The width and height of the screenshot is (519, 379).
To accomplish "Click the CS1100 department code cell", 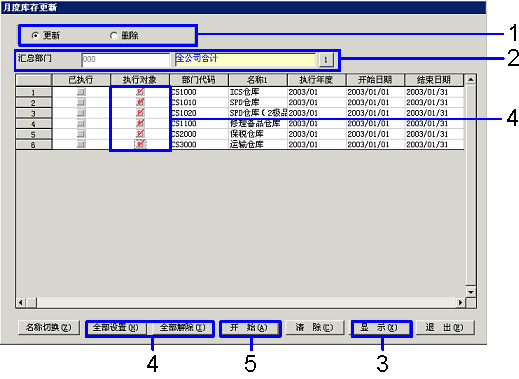I will (x=199, y=123).
